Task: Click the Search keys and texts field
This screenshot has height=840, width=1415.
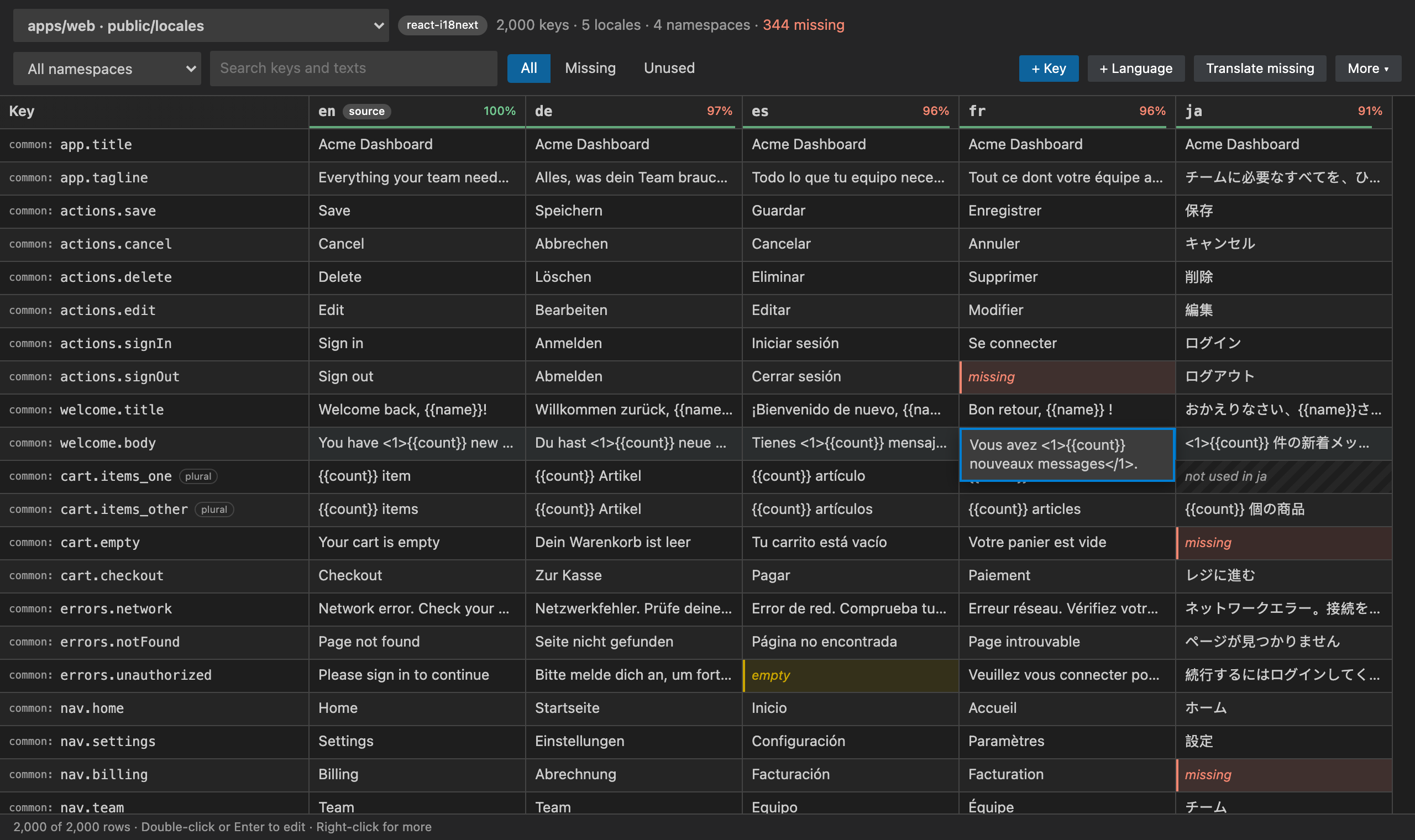Action: coord(353,69)
